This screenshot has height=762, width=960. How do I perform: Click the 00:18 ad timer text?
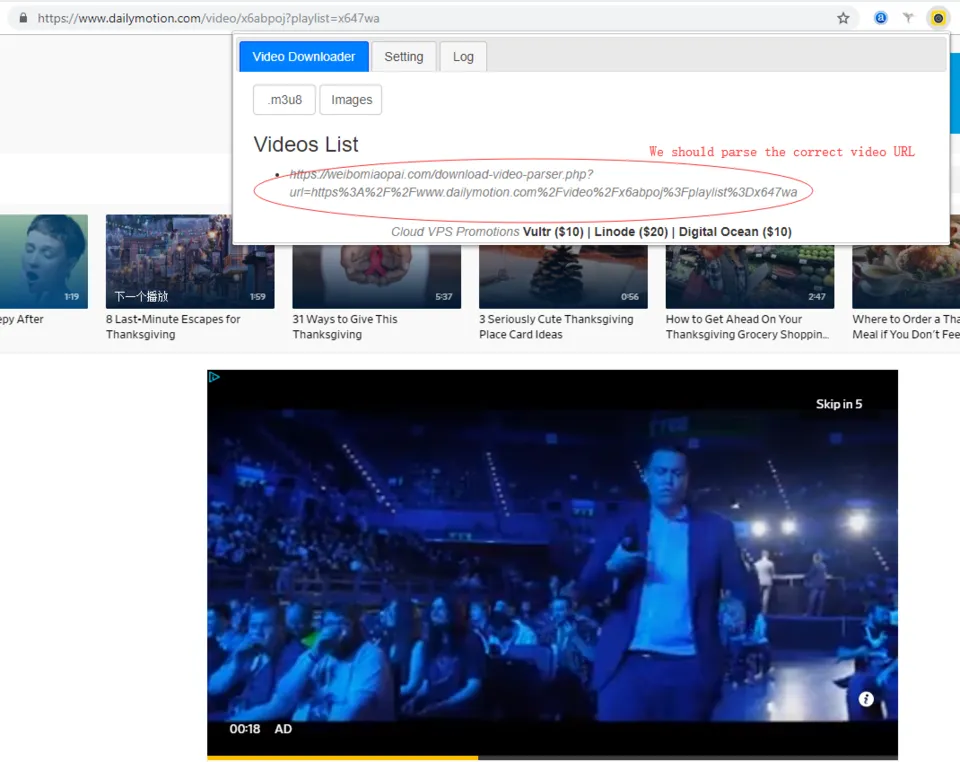245,729
